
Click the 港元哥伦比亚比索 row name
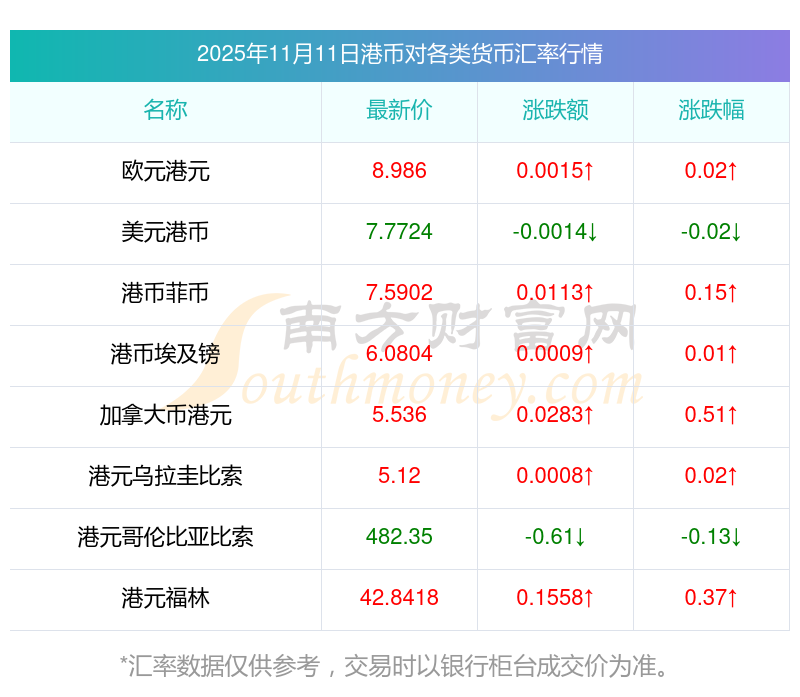tap(165, 537)
